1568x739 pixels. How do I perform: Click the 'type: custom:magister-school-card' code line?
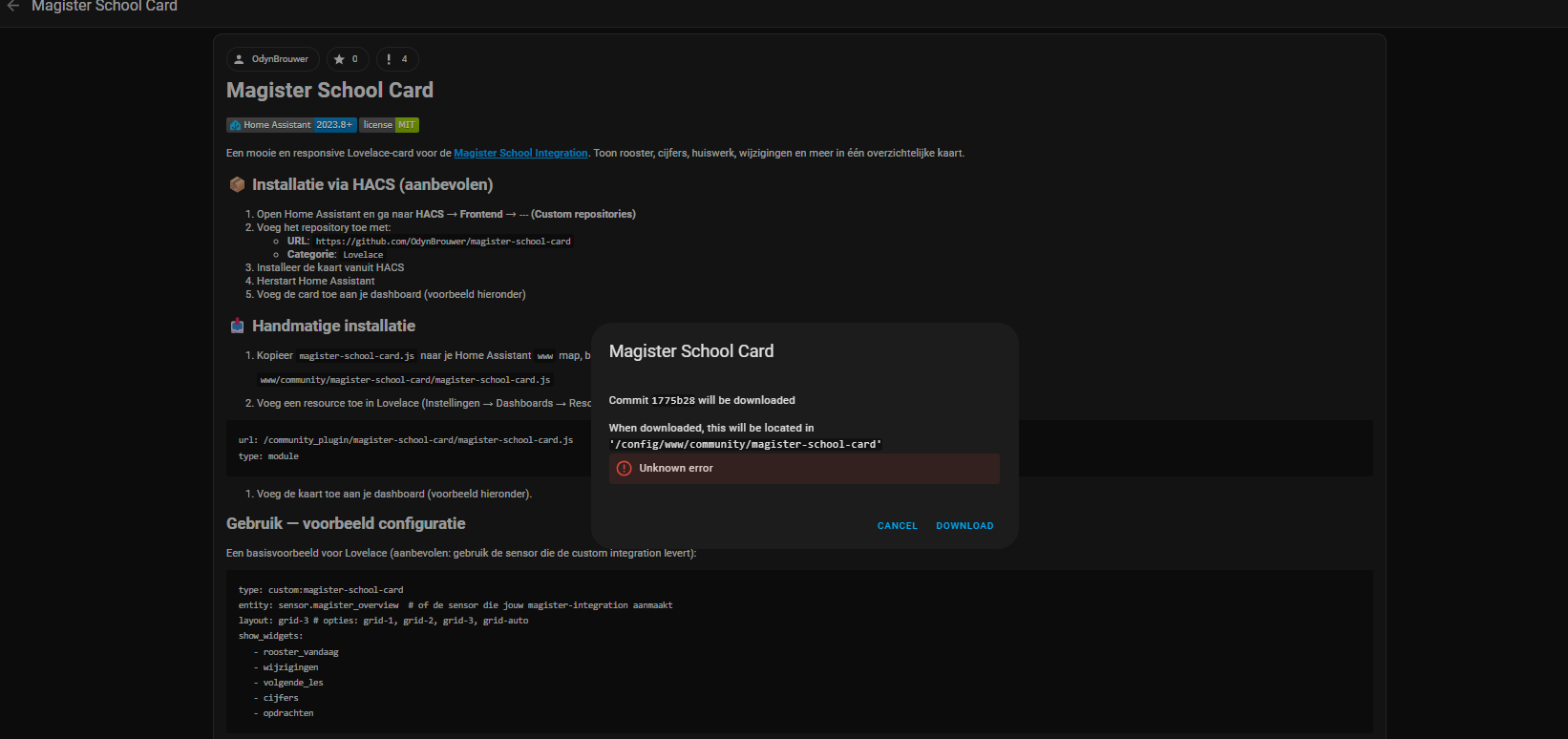tap(321, 590)
